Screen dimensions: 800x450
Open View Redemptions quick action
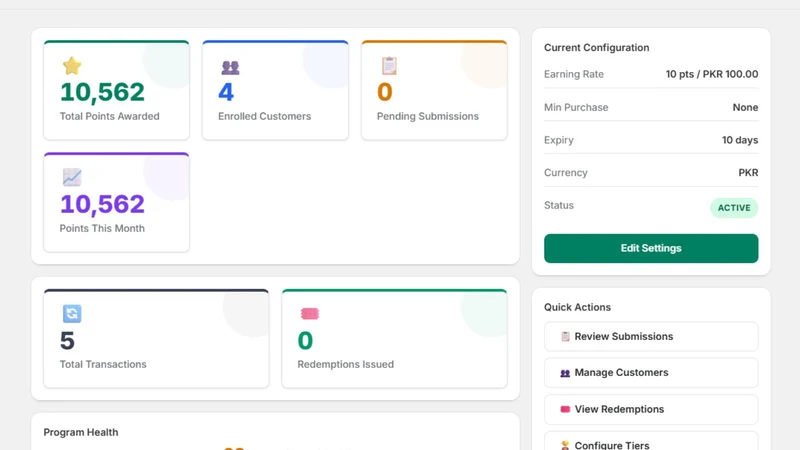(651, 409)
